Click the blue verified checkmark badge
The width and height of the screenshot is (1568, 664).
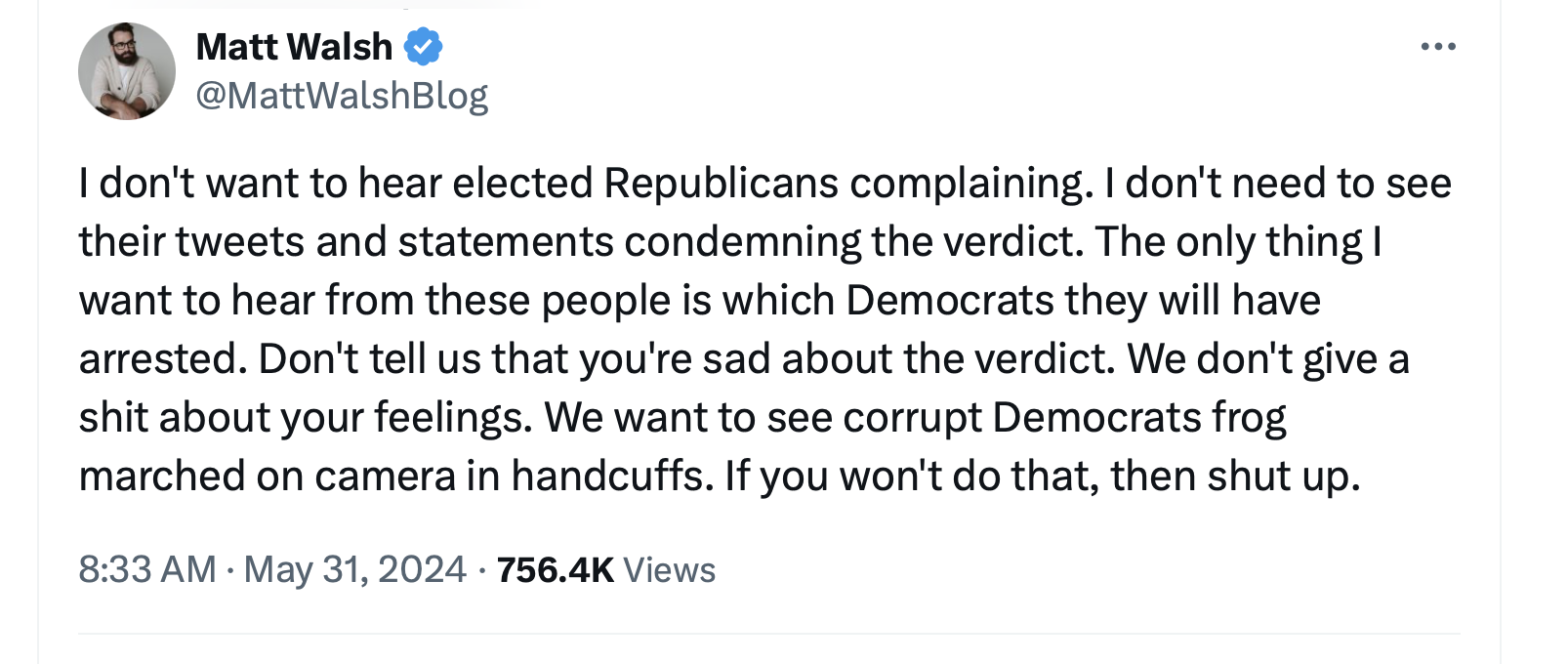pos(423,47)
